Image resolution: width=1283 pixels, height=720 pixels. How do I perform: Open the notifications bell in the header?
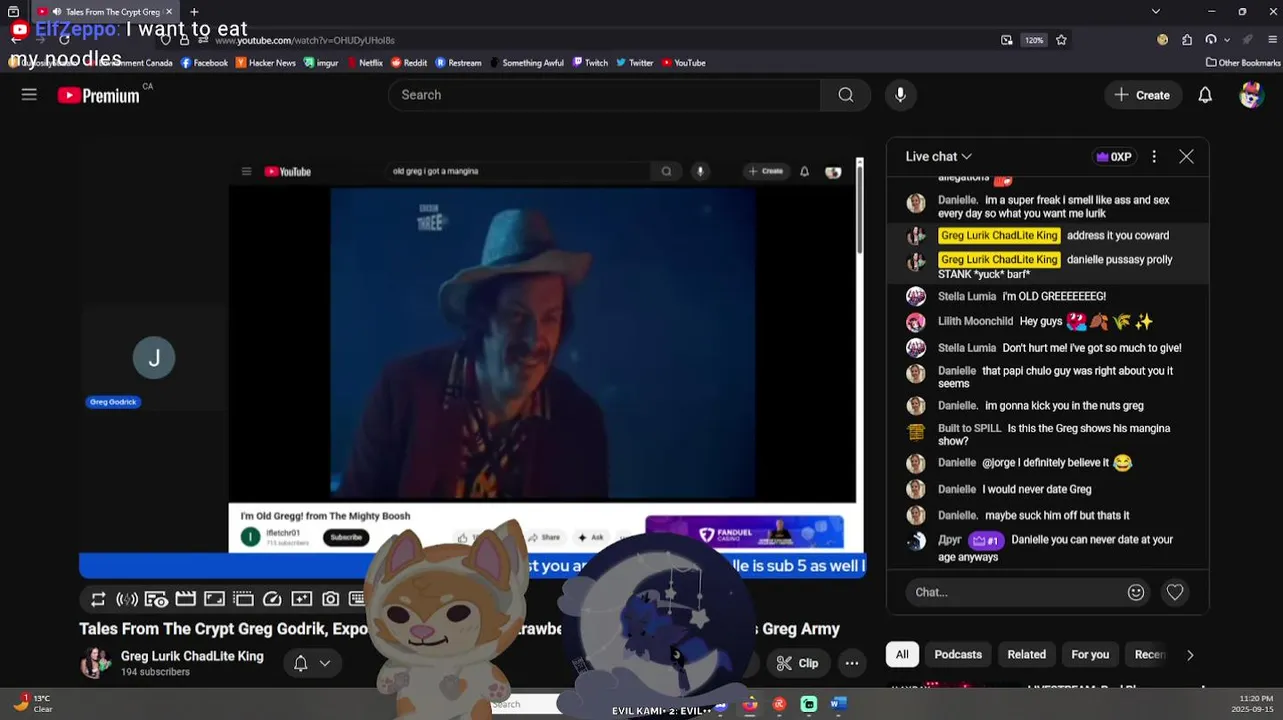1205,95
